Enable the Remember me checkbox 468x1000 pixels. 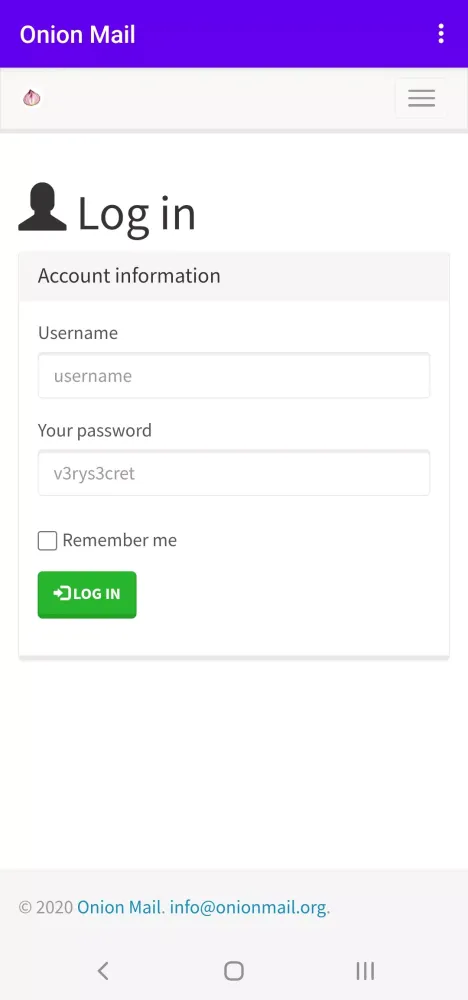(x=47, y=541)
